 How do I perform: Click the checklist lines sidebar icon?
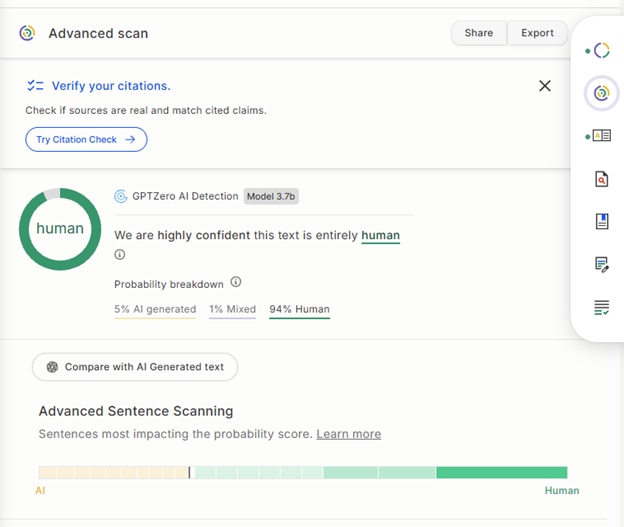(x=601, y=308)
